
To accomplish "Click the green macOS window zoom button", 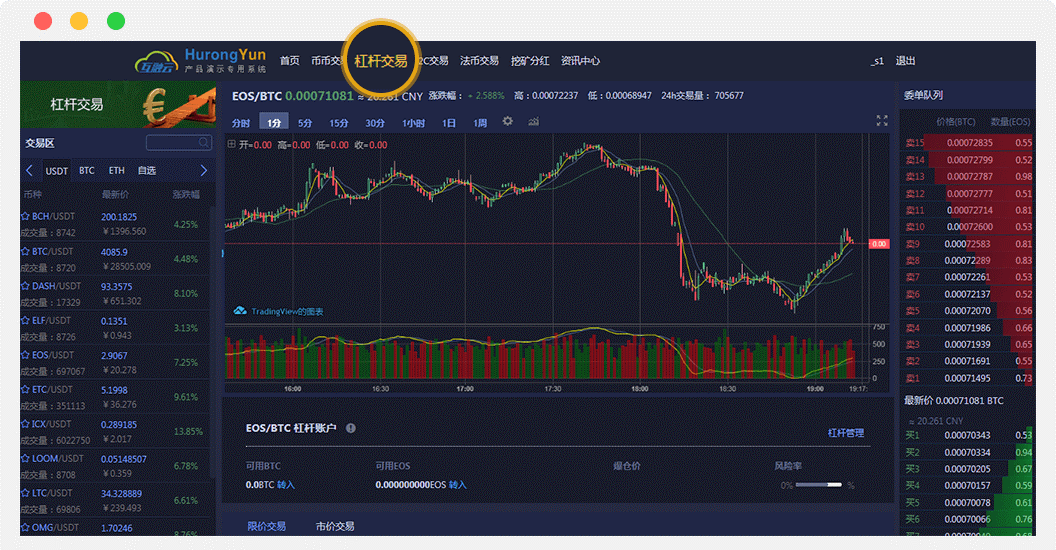I will [116, 21].
